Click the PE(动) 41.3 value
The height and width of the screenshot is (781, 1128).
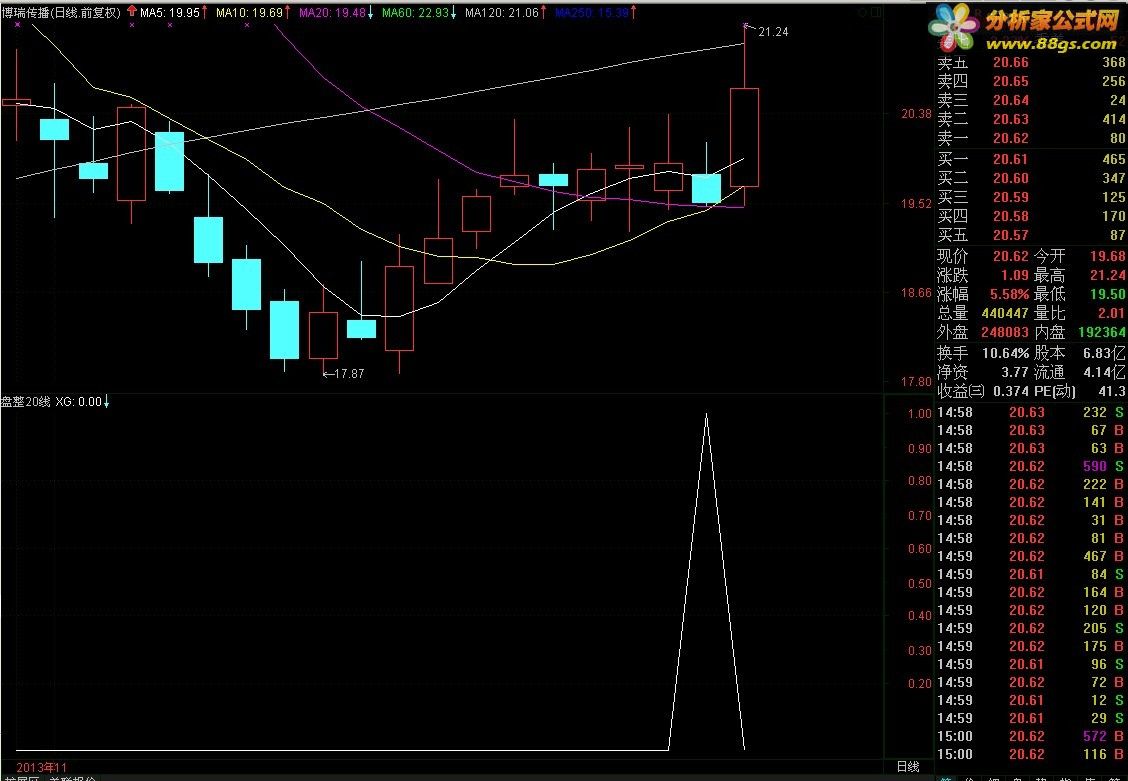[x=1111, y=391]
